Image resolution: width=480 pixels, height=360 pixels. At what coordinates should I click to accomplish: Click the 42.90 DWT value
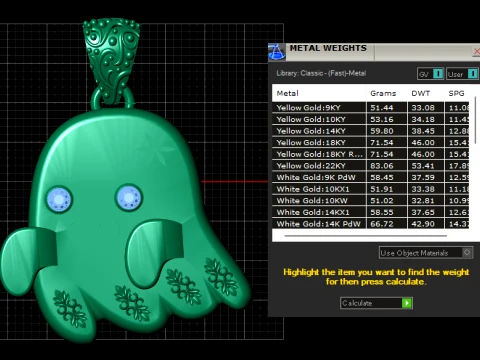click(423, 224)
